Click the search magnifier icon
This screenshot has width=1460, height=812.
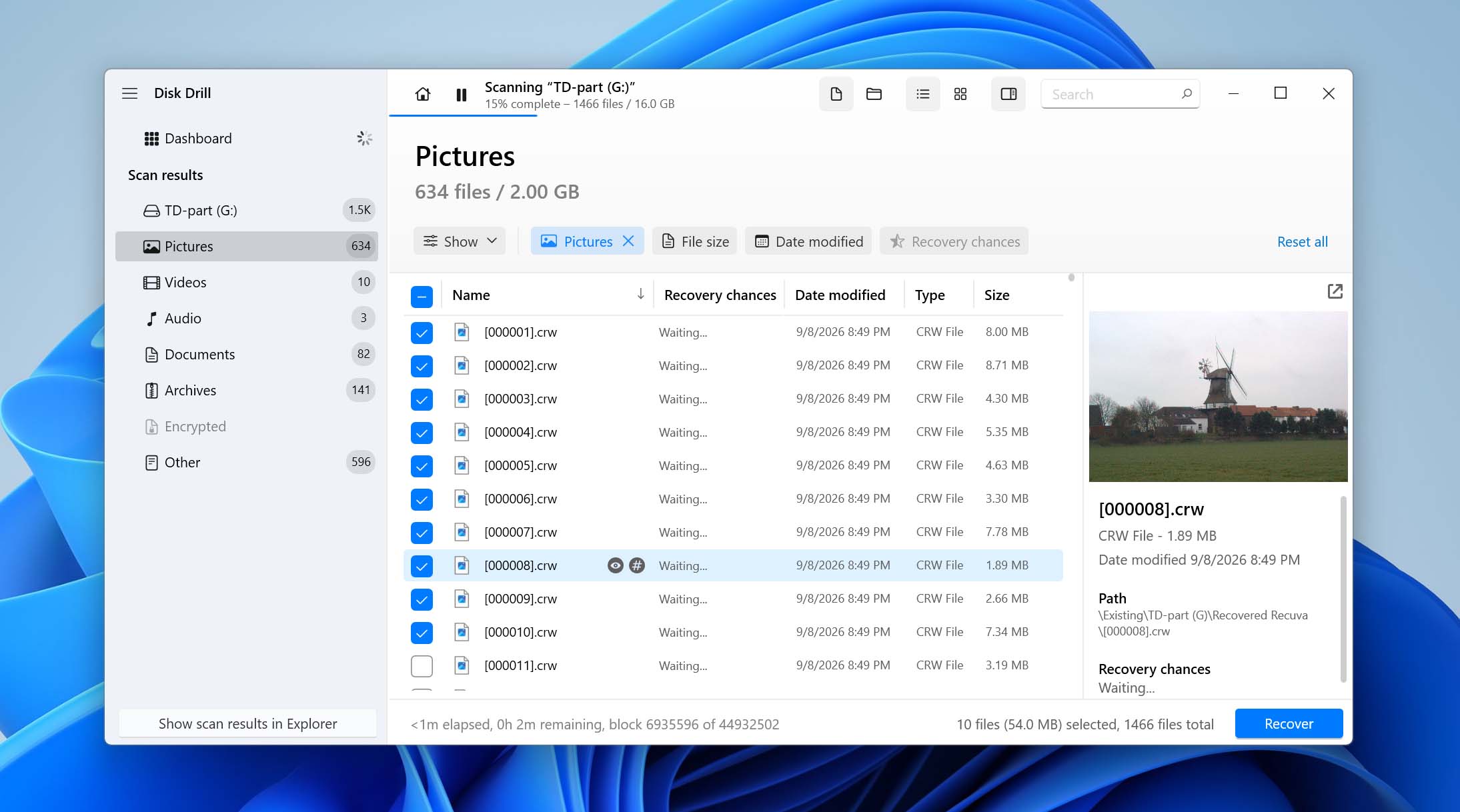pos(1187,94)
